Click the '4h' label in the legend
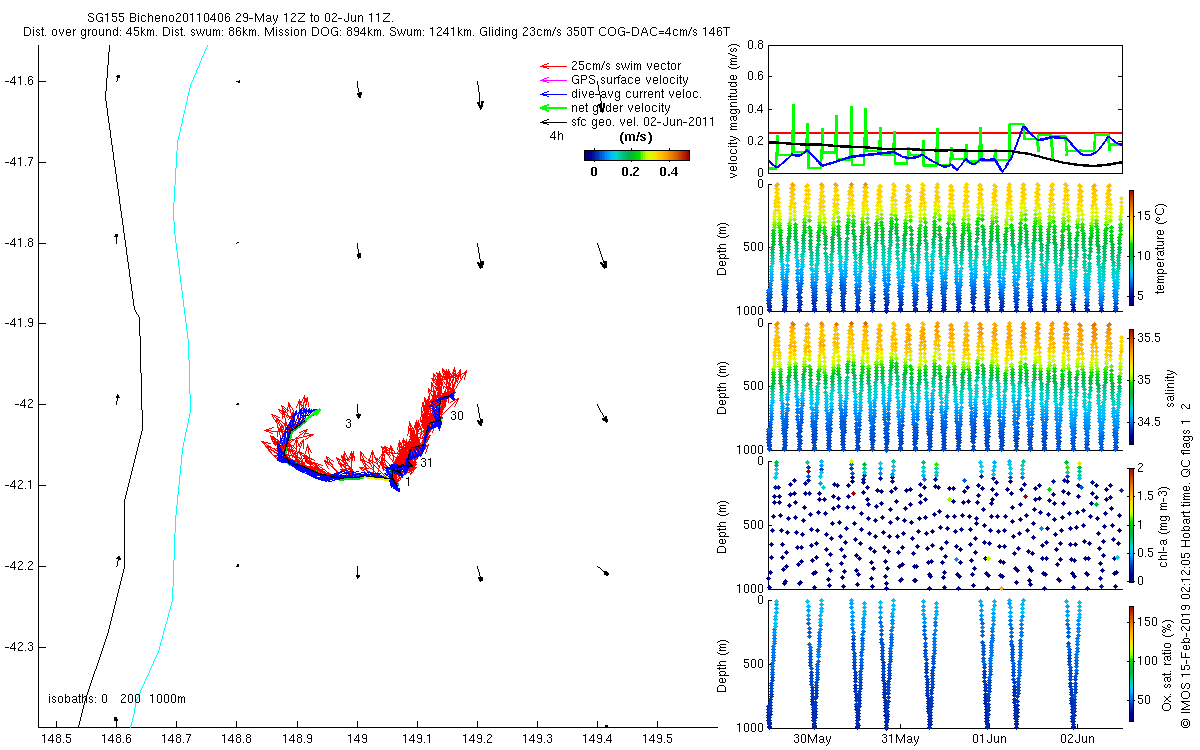 (556, 135)
